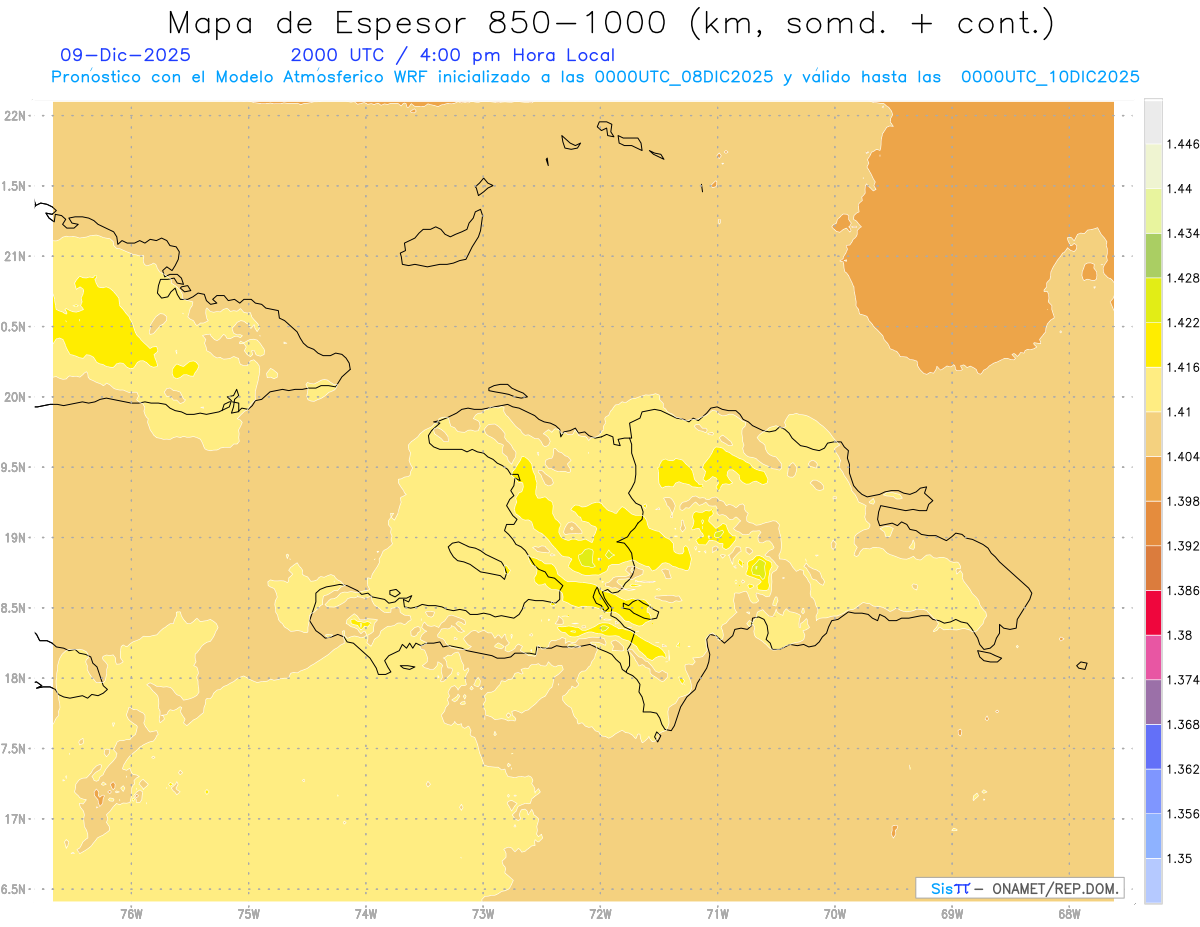This screenshot has height=927, width=1200.
Task: Click the colorbar label 1.404
Action: point(1183,456)
